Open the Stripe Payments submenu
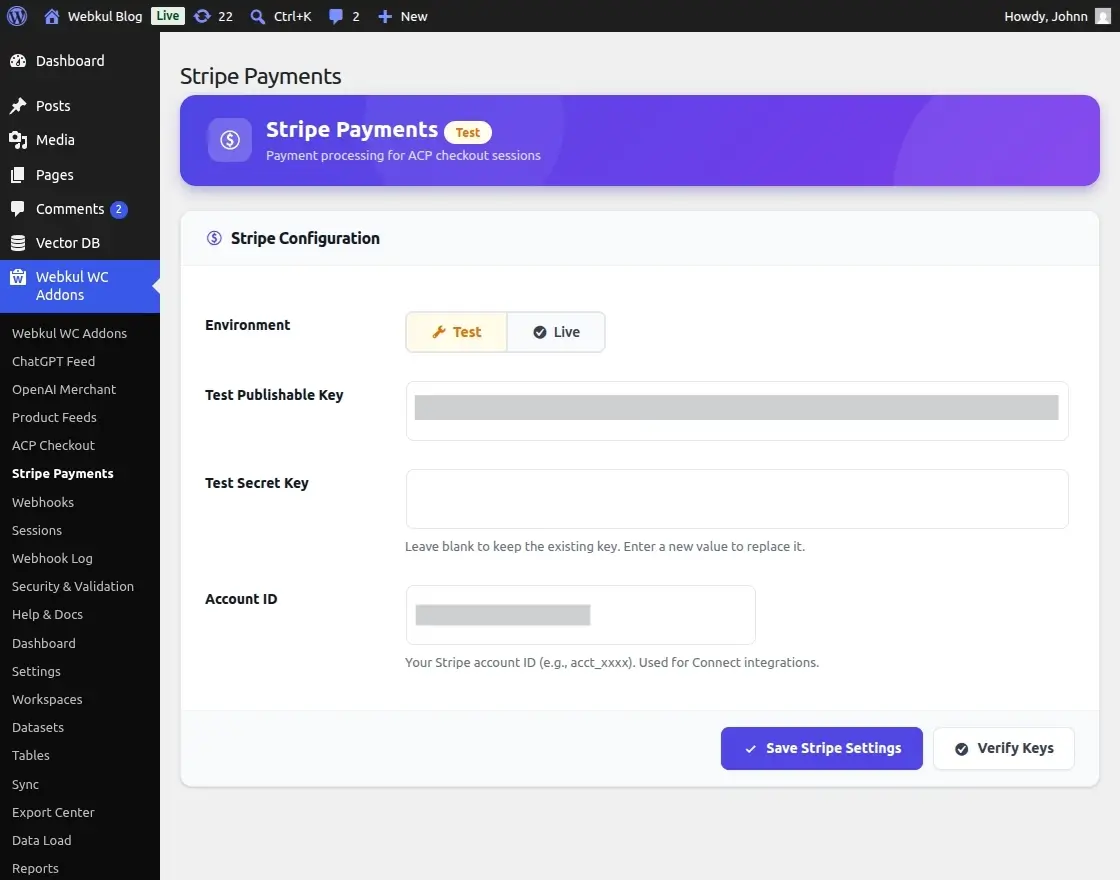 click(63, 474)
